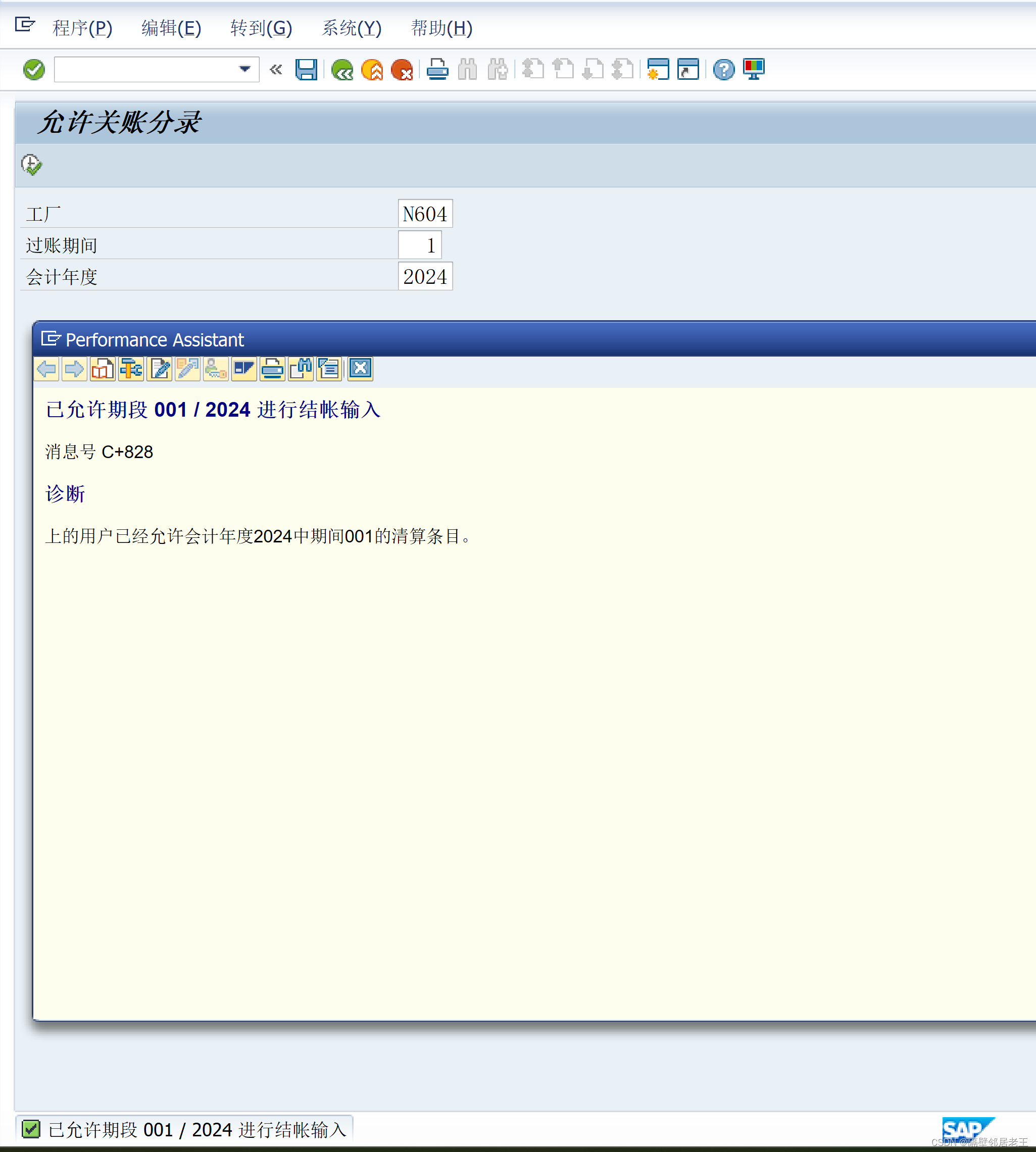Execute the program with the clock icon
Viewport: 1036px width, 1152px height.
(x=31, y=165)
